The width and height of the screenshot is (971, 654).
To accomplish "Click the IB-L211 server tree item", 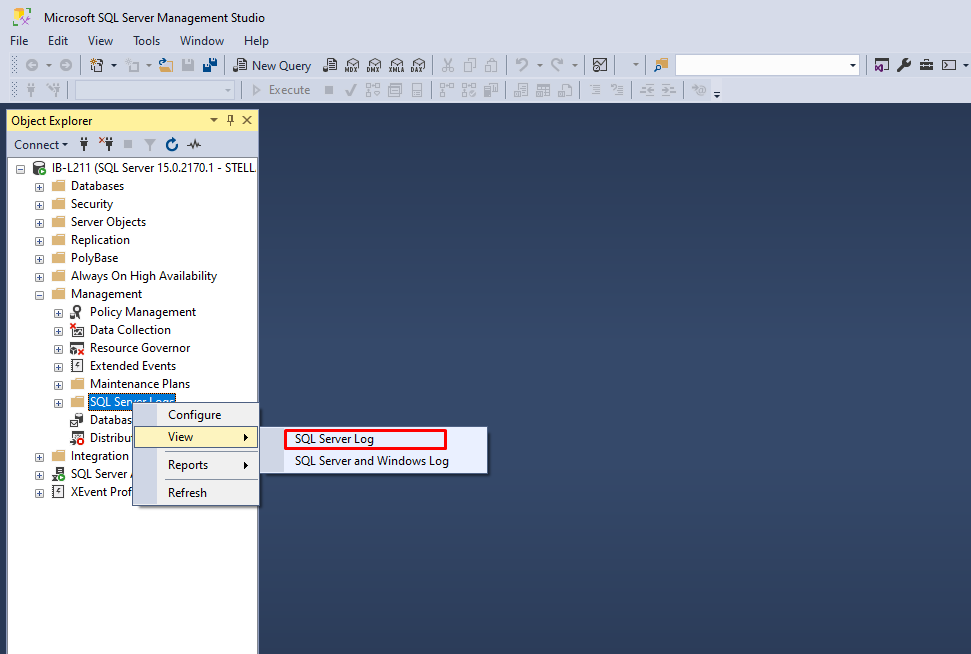I will [x=153, y=168].
